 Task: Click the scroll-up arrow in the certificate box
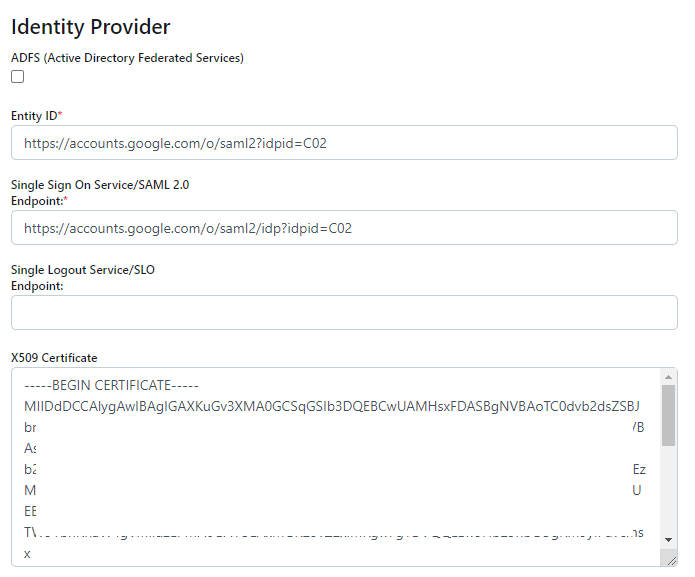pyautogui.click(x=668, y=377)
